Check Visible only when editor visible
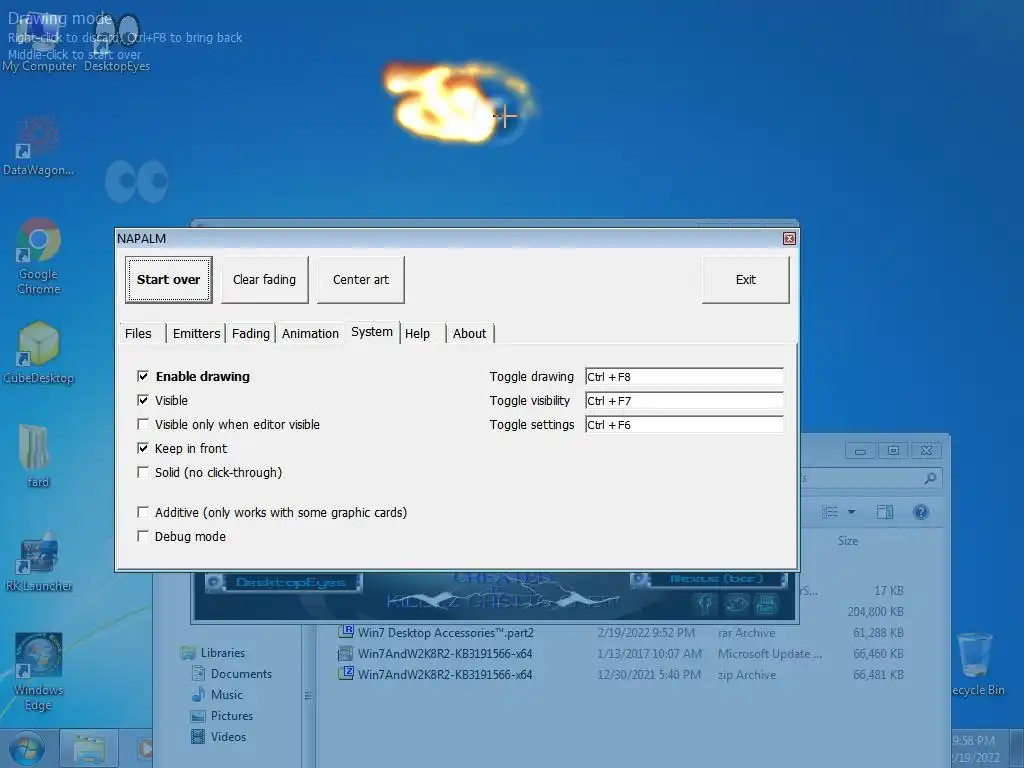Viewport: 1024px width, 768px height. point(143,424)
